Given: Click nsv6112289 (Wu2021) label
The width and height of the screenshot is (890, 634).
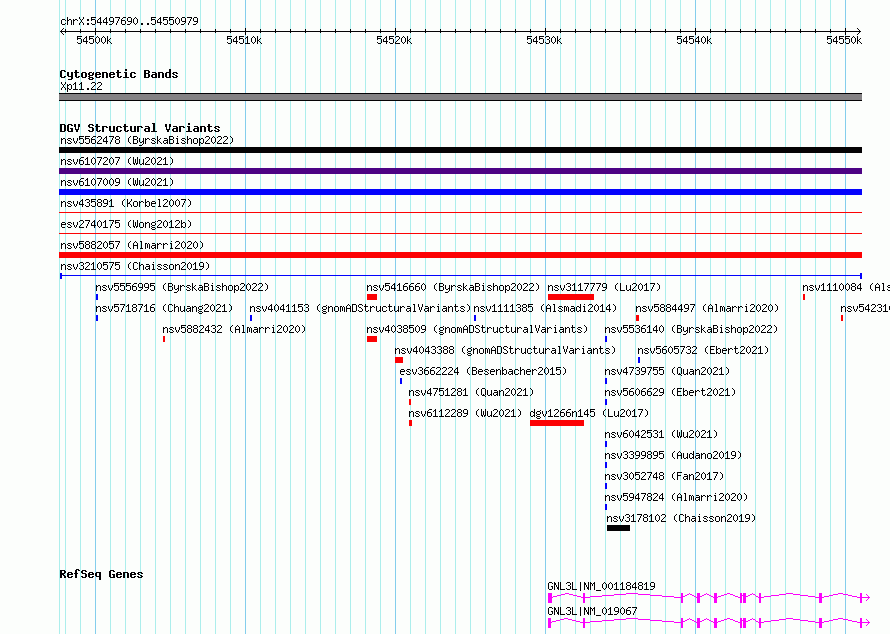Looking at the screenshot, I should coord(465,413).
